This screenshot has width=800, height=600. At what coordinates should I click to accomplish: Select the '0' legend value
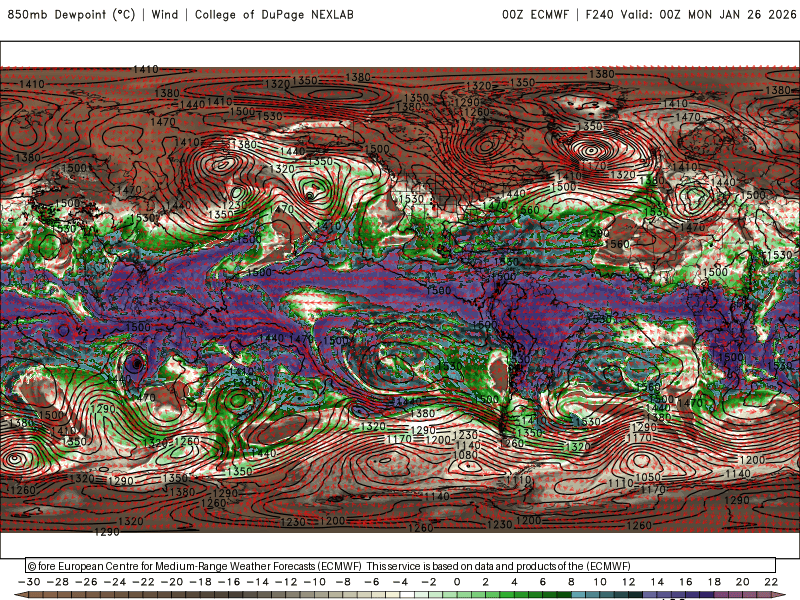pos(457,582)
